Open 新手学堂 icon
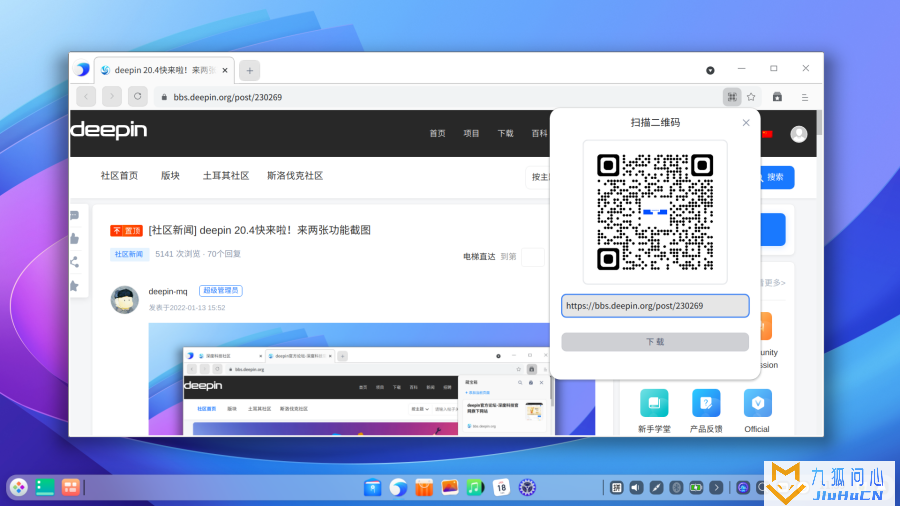The image size is (900, 506). pos(654,403)
